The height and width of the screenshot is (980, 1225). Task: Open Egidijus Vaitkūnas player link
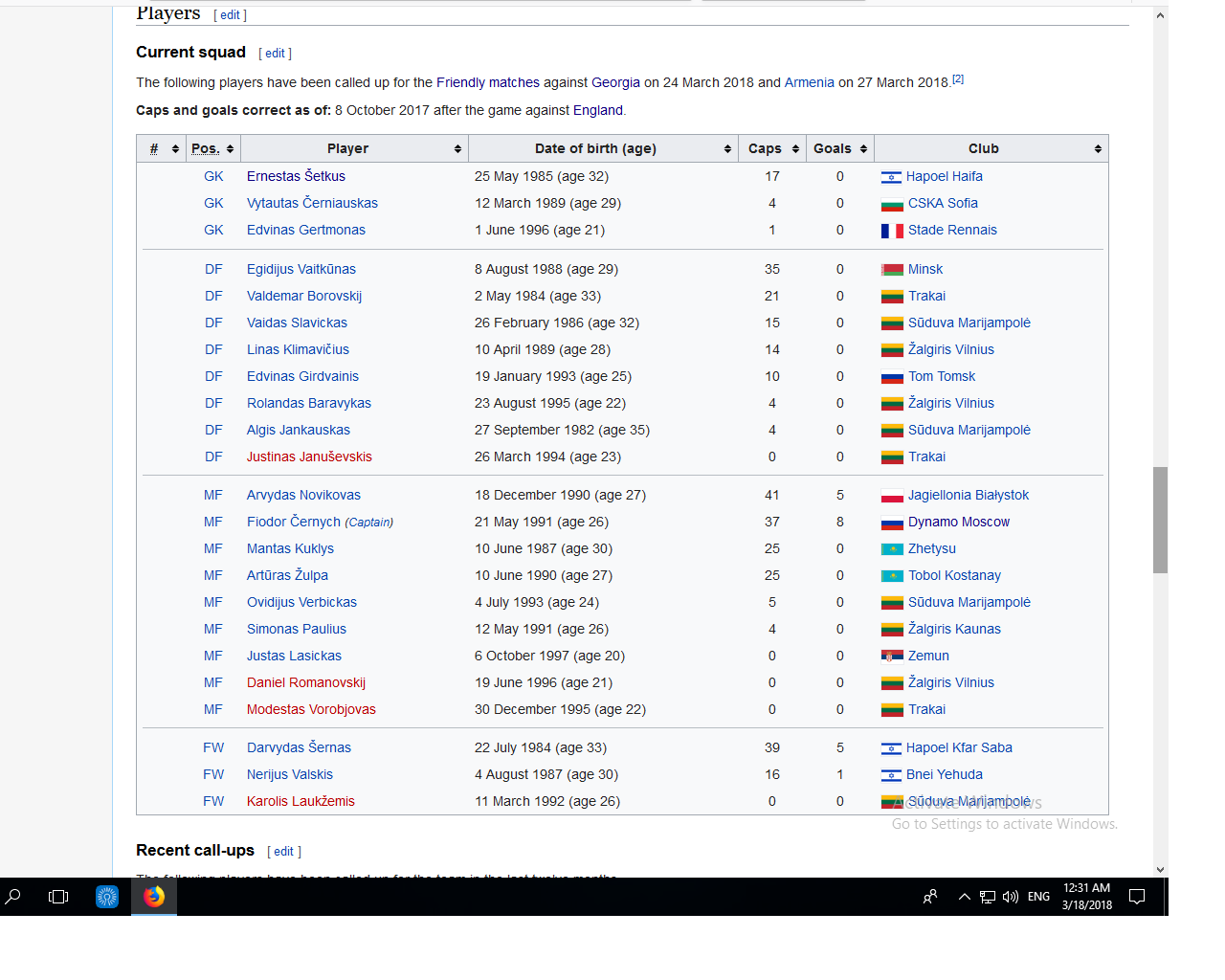301,270
